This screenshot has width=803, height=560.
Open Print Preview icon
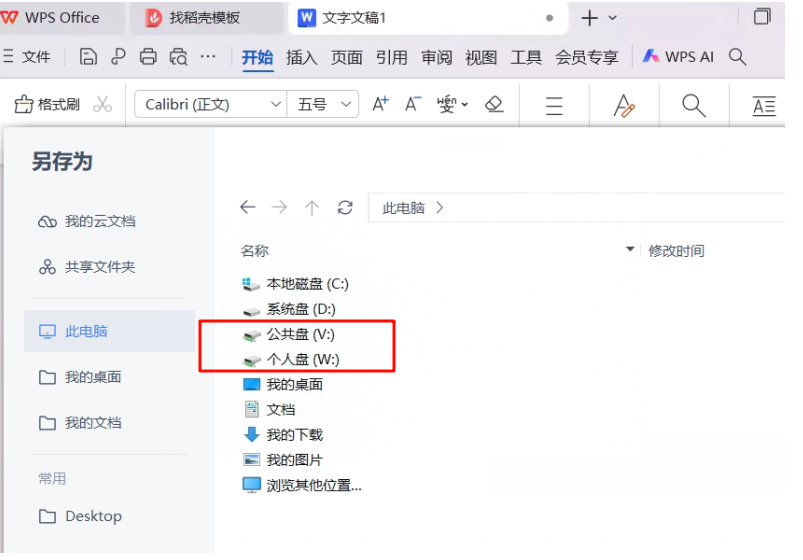coord(178,56)
